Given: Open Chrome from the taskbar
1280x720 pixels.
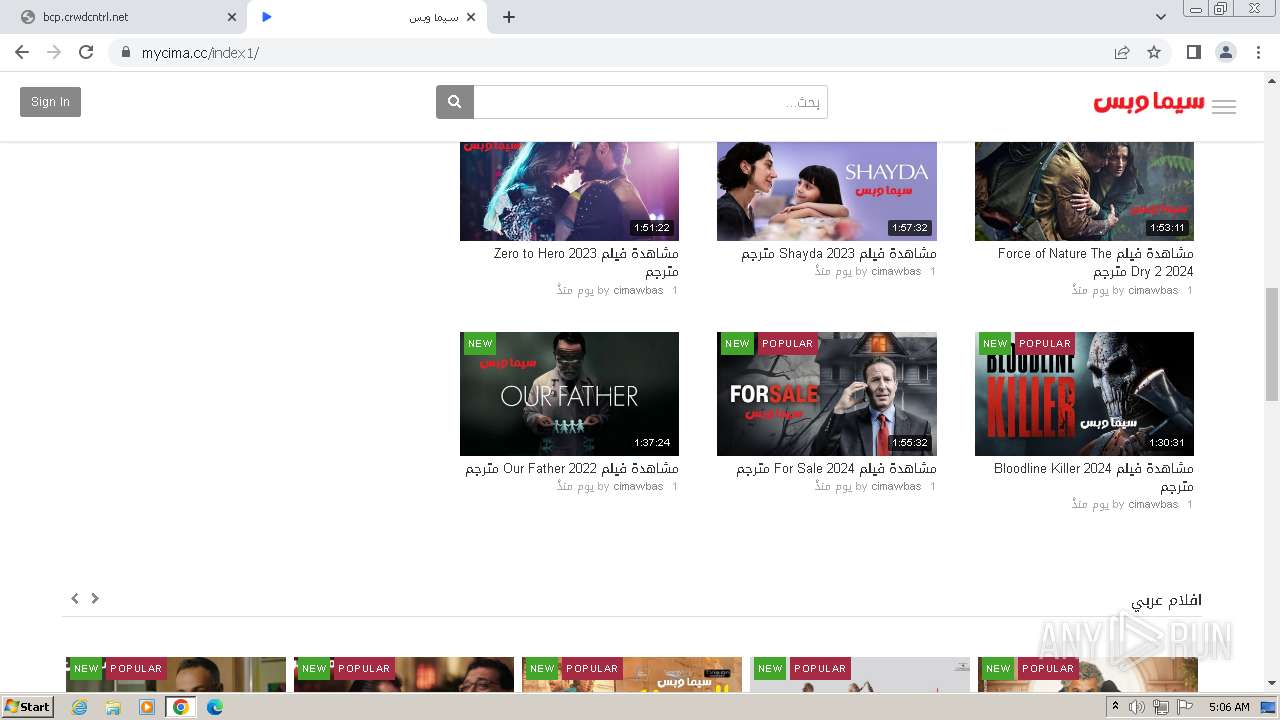Looking at the screenshot, I should coord(180,707).
